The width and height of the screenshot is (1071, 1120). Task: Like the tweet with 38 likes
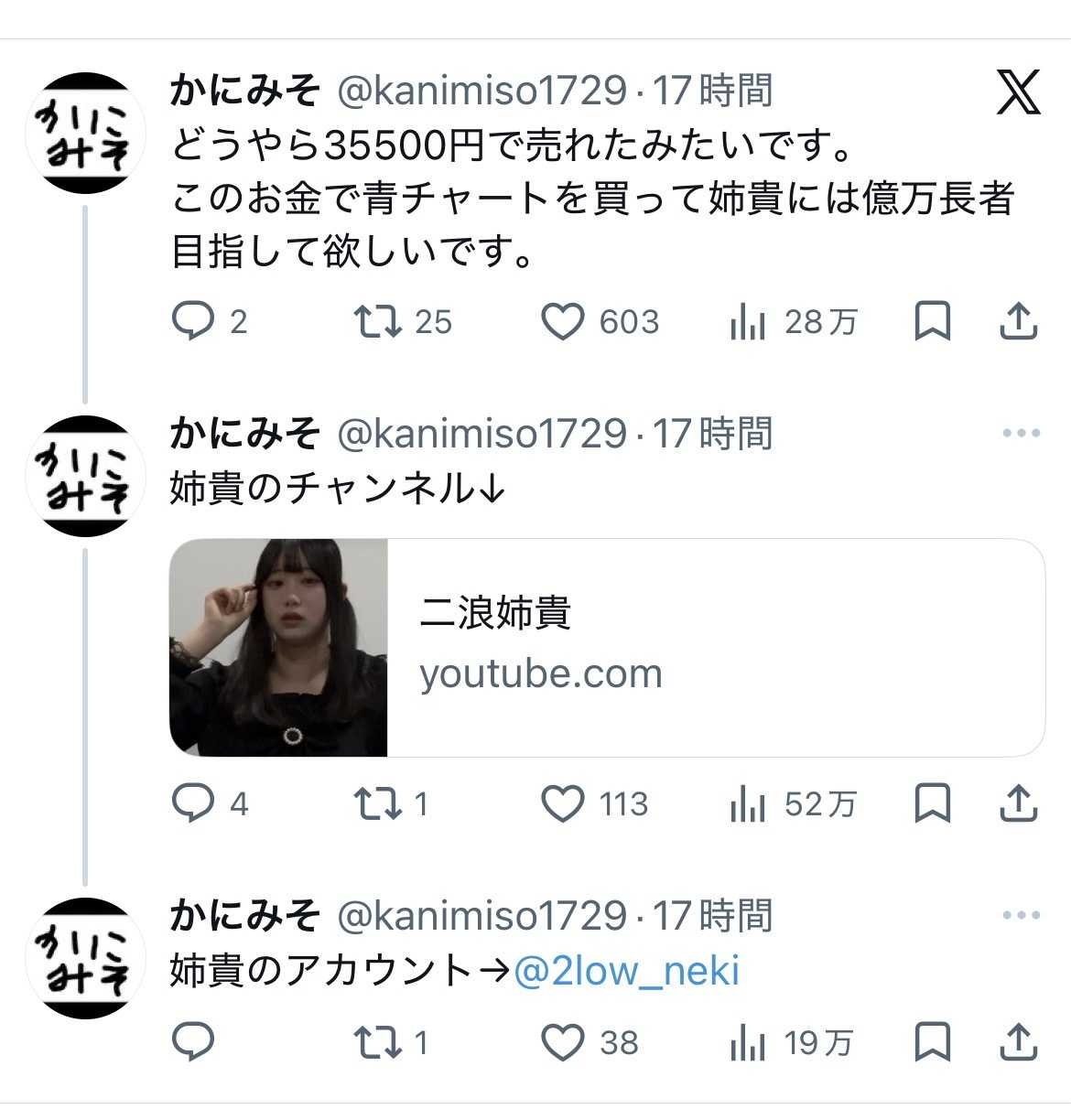tap(562, 1042)
